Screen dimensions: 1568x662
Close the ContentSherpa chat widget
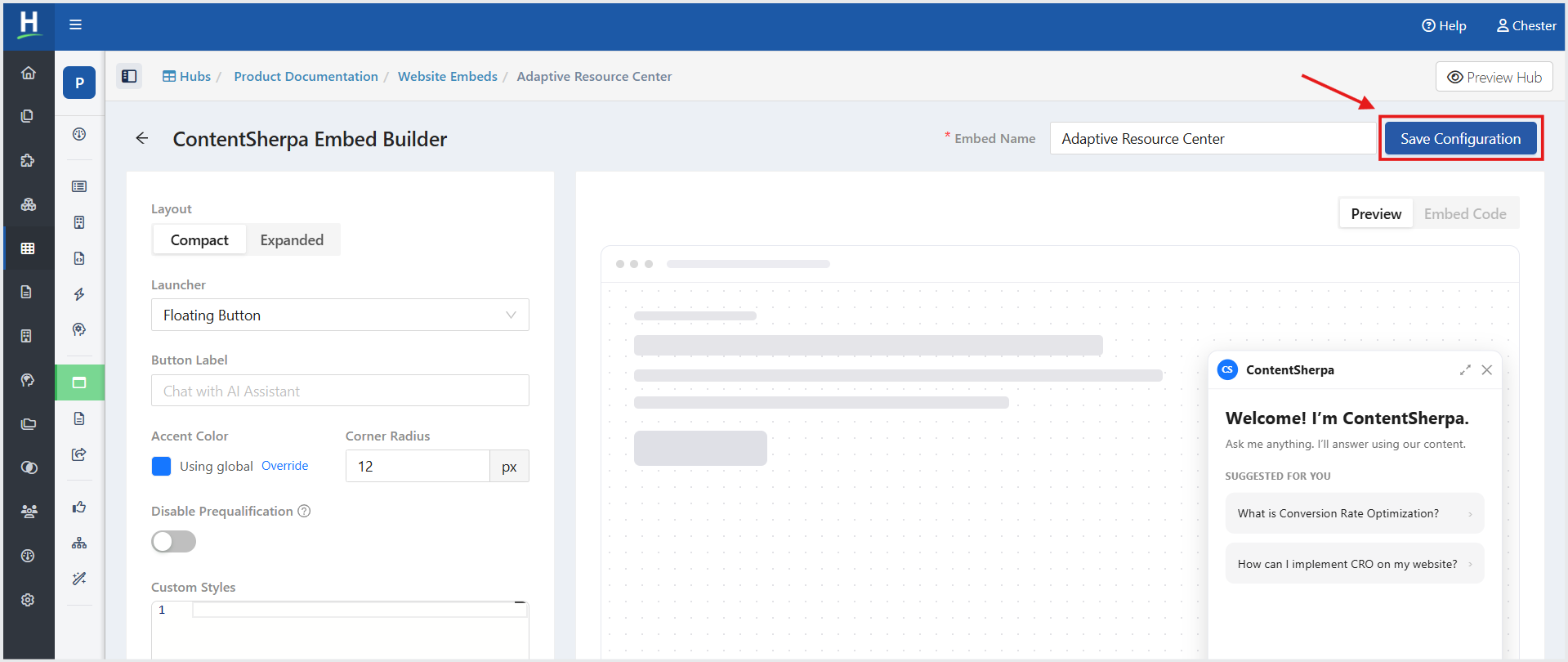1487,370
